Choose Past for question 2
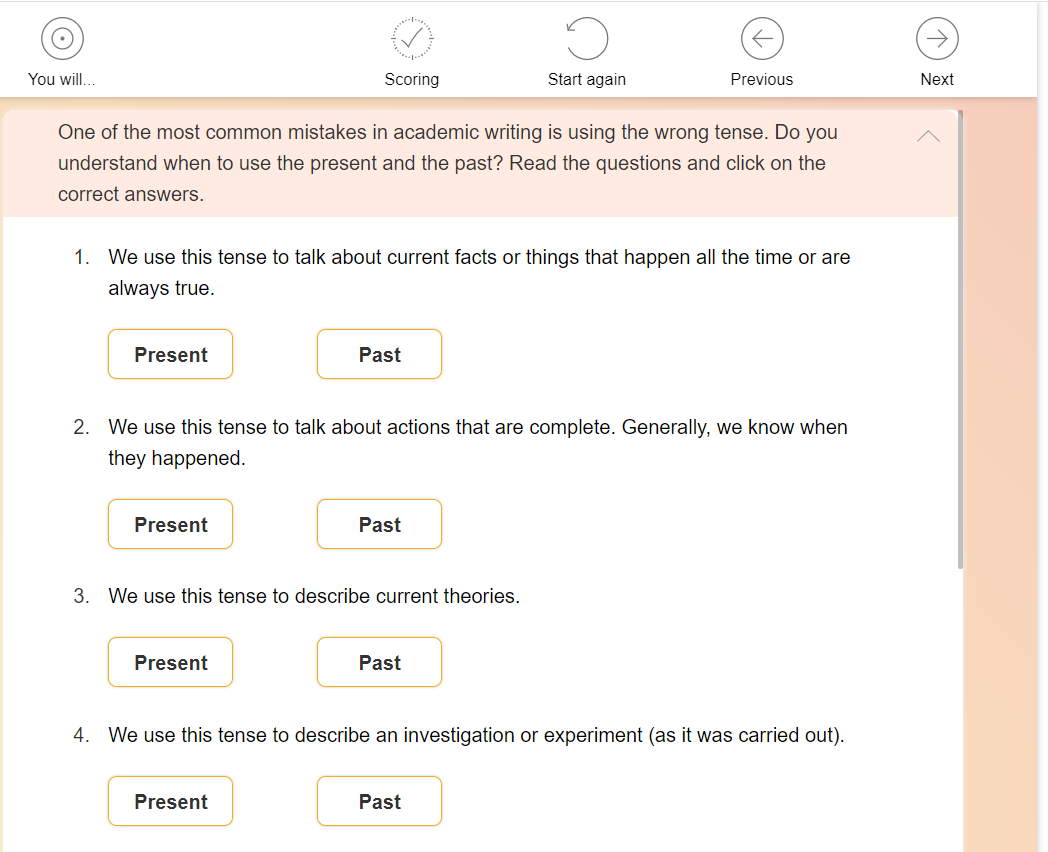This screenshot has height=852, width=1048. (379, 525)
